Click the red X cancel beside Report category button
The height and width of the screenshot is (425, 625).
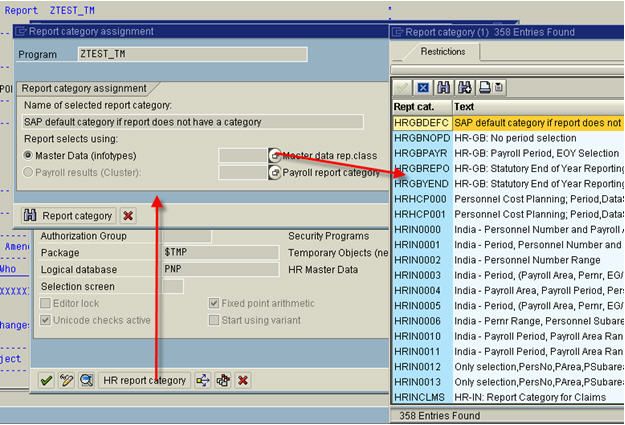click(128, 216)
